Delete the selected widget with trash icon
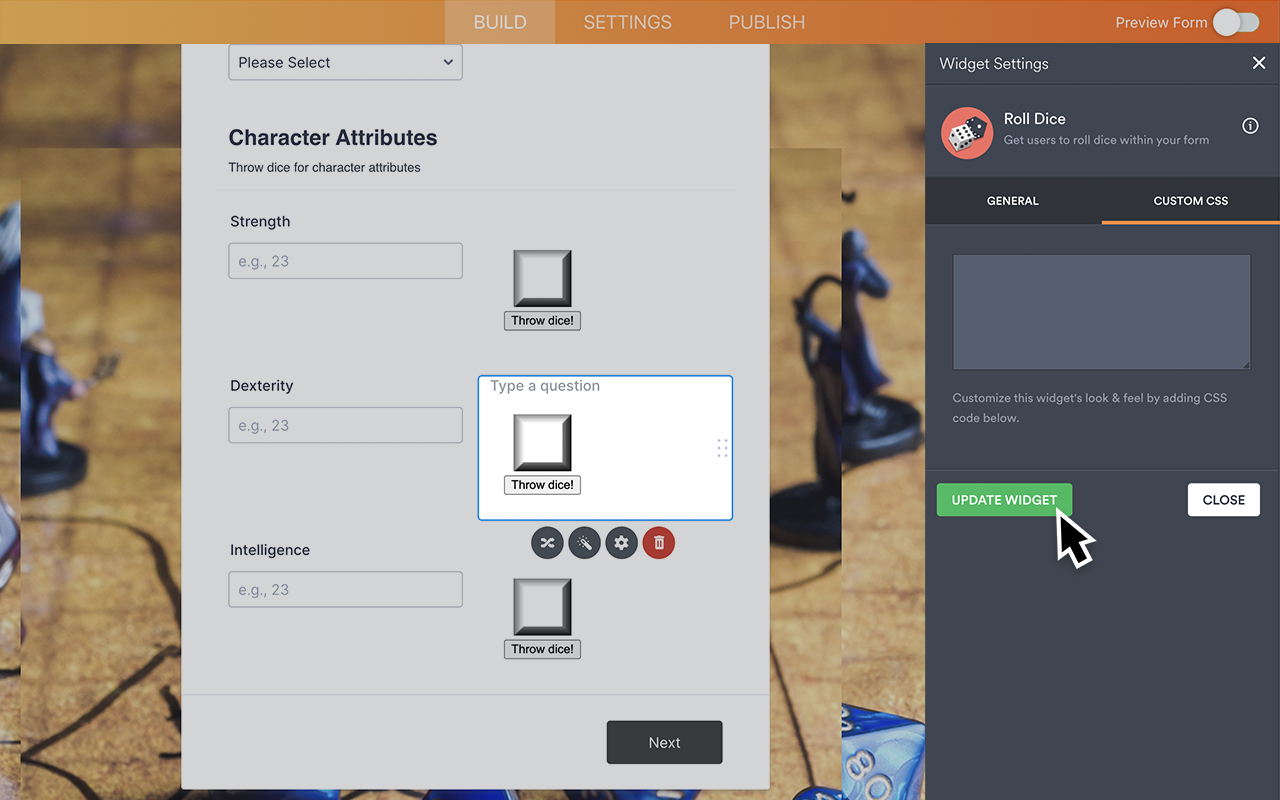 click(x=659, y=543)
